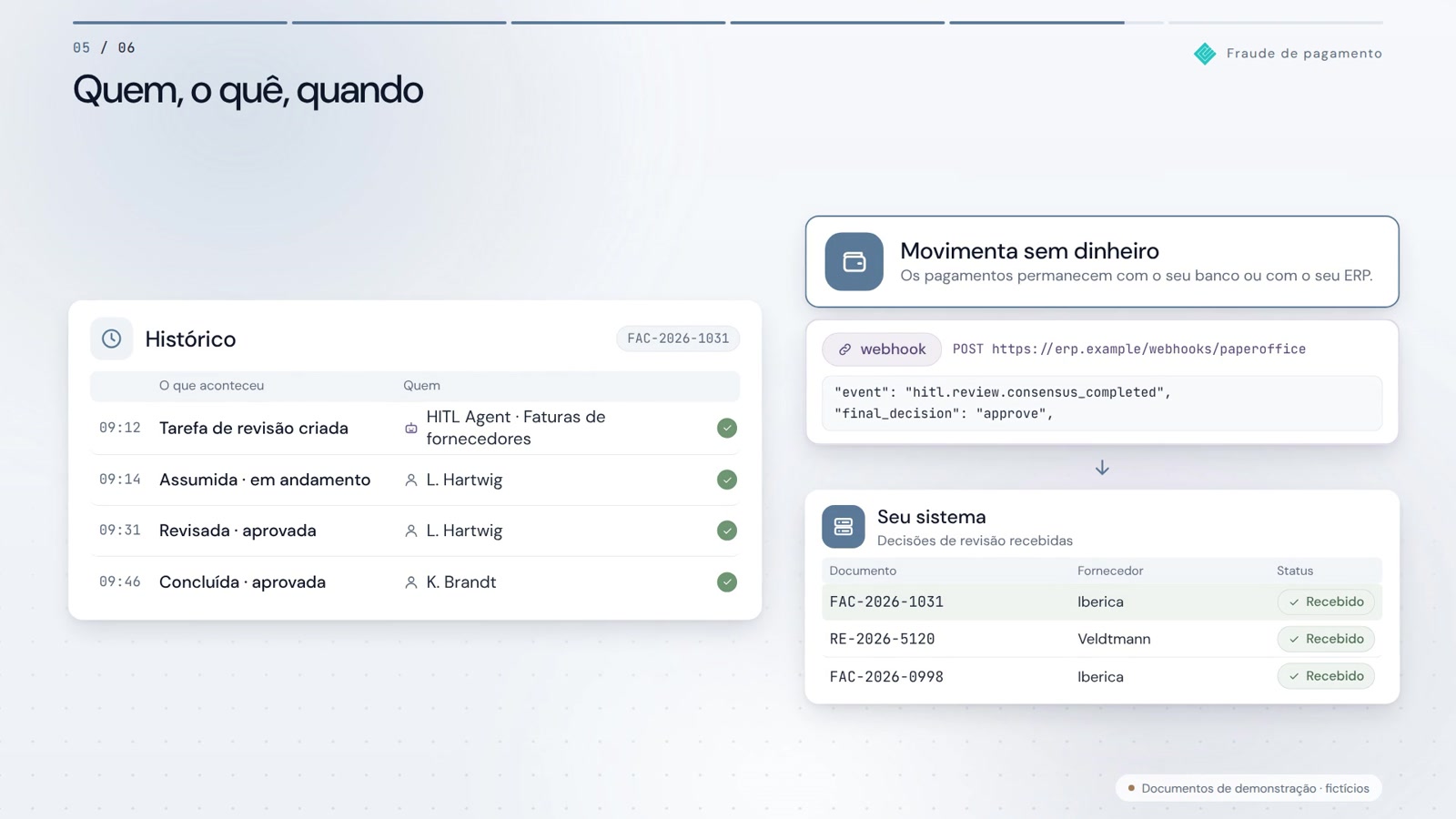Click the Recebido status for FAC-2026-0998

coord(1326,676)
